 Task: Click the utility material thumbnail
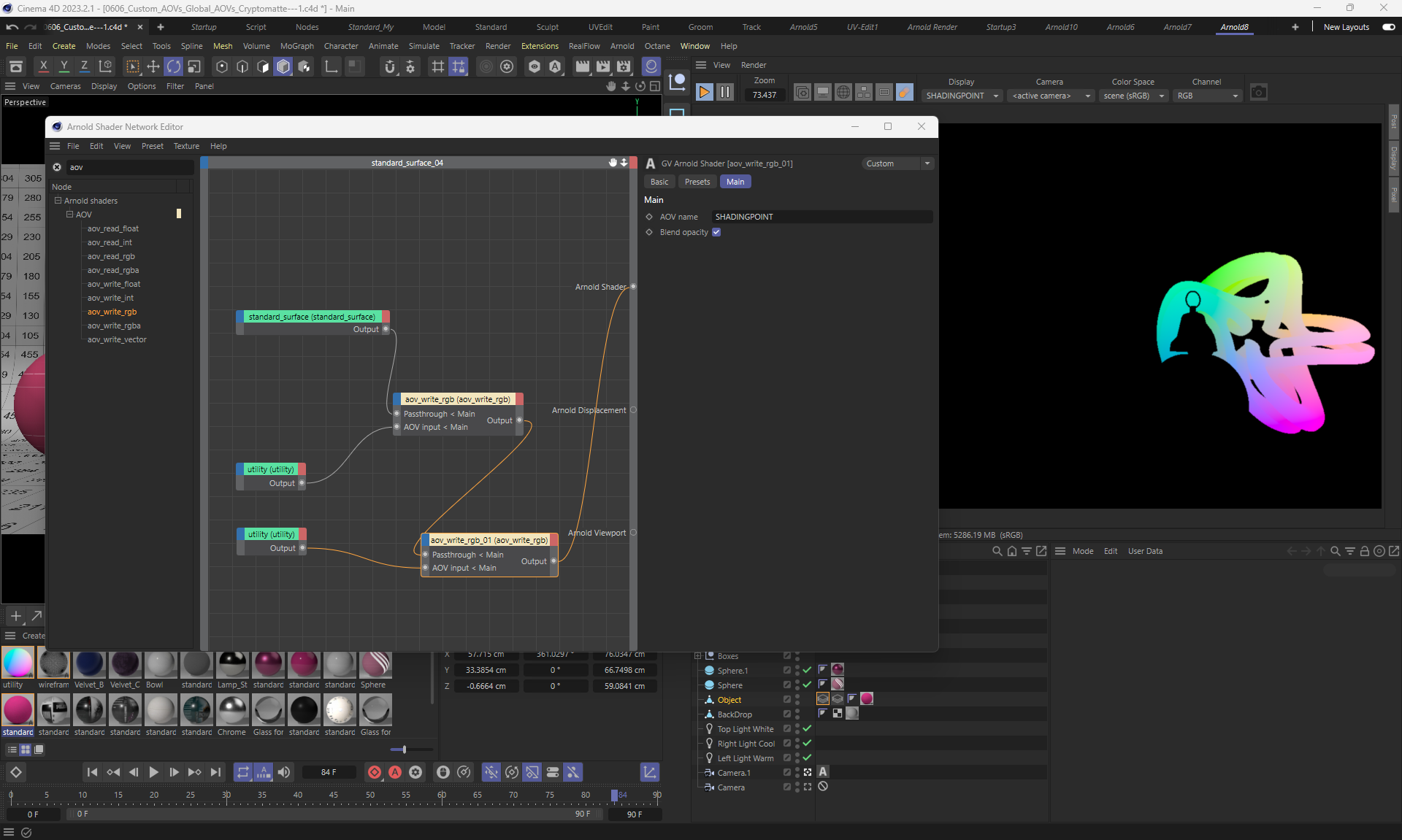pos(18,663)
